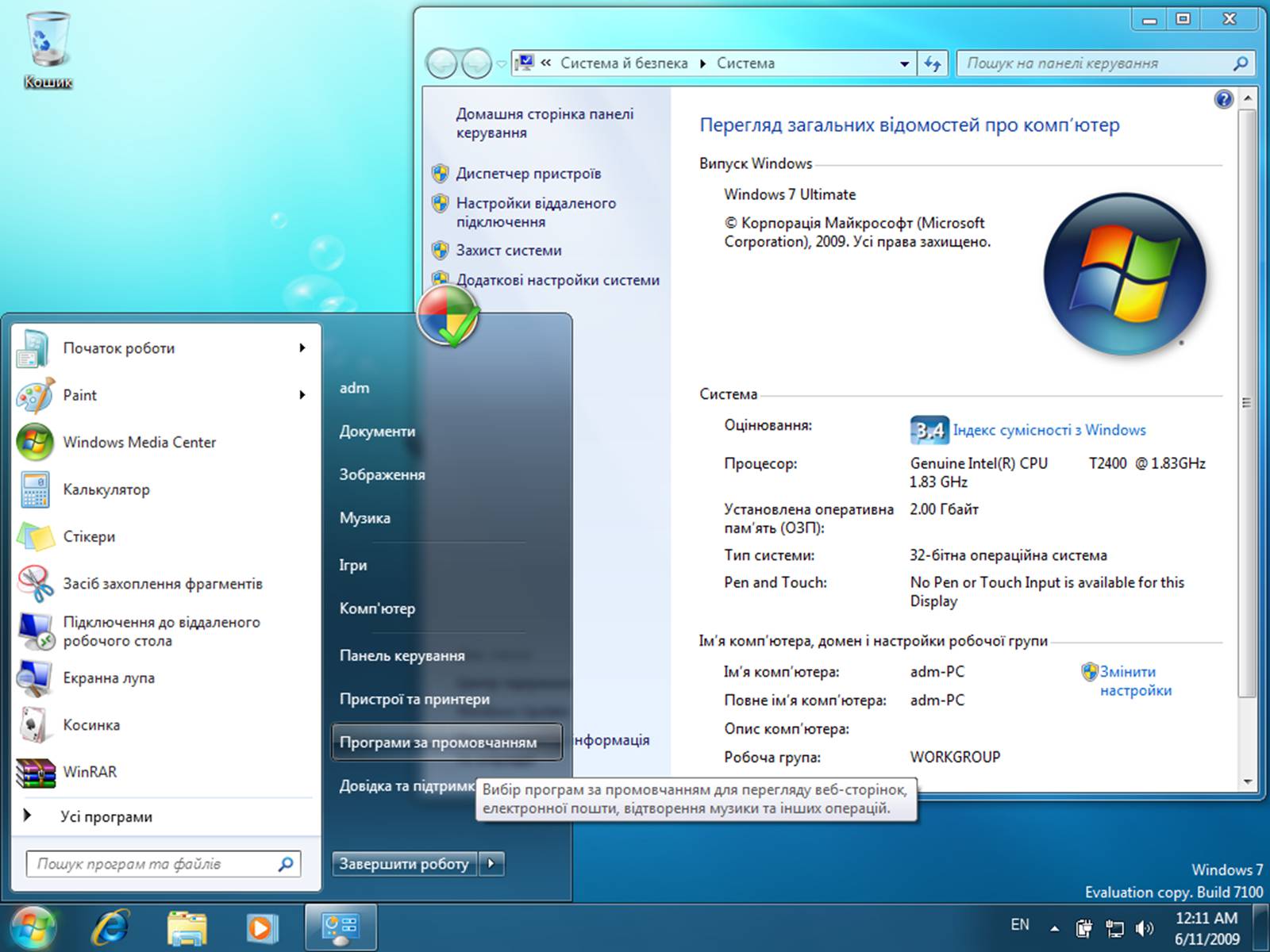Image resolution: width=1270 pixels, height=952 pixels.
Task: Show hidden tray icons arrow
Action: click(1054, 927)
